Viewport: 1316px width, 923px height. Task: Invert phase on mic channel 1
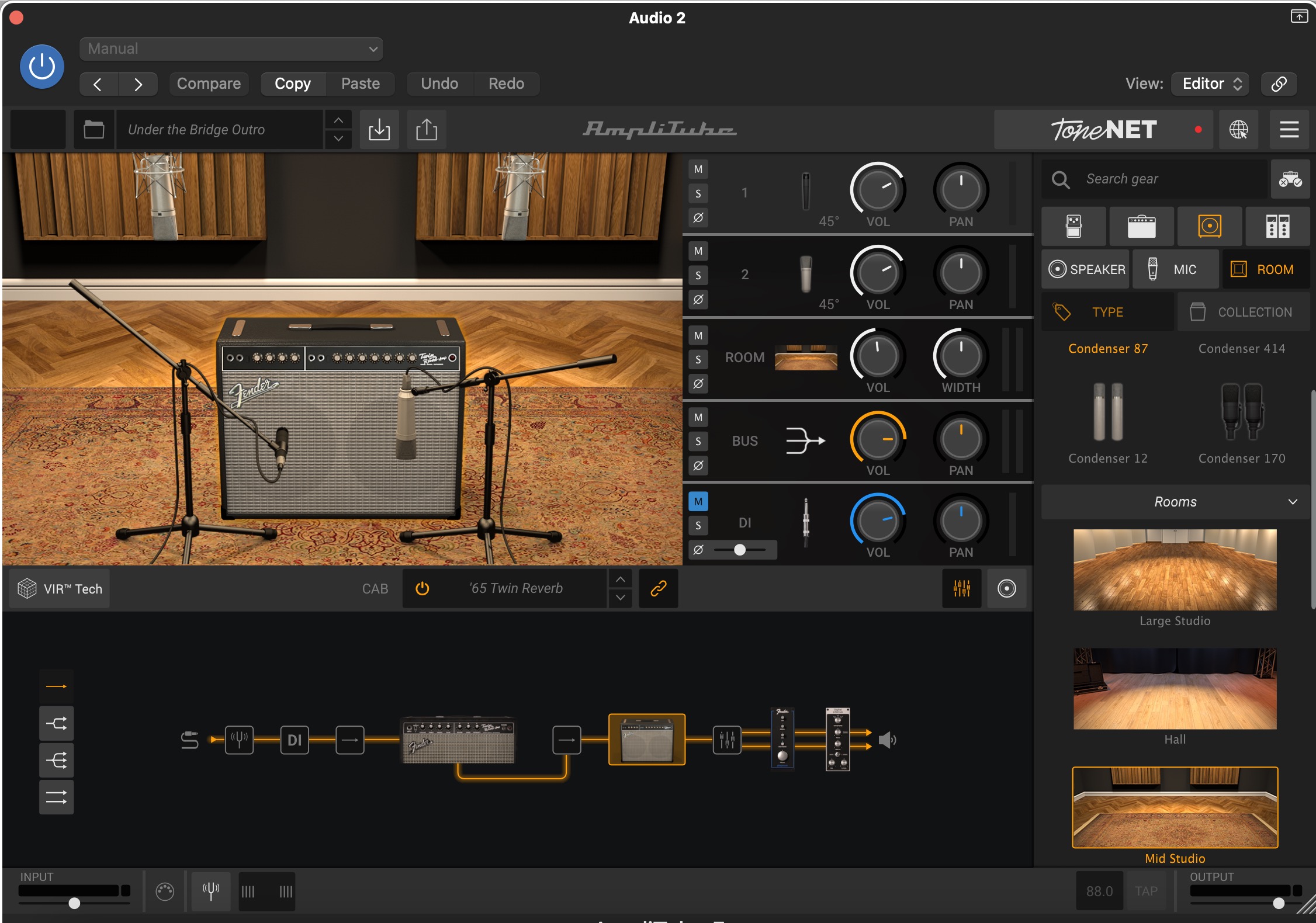698,218
